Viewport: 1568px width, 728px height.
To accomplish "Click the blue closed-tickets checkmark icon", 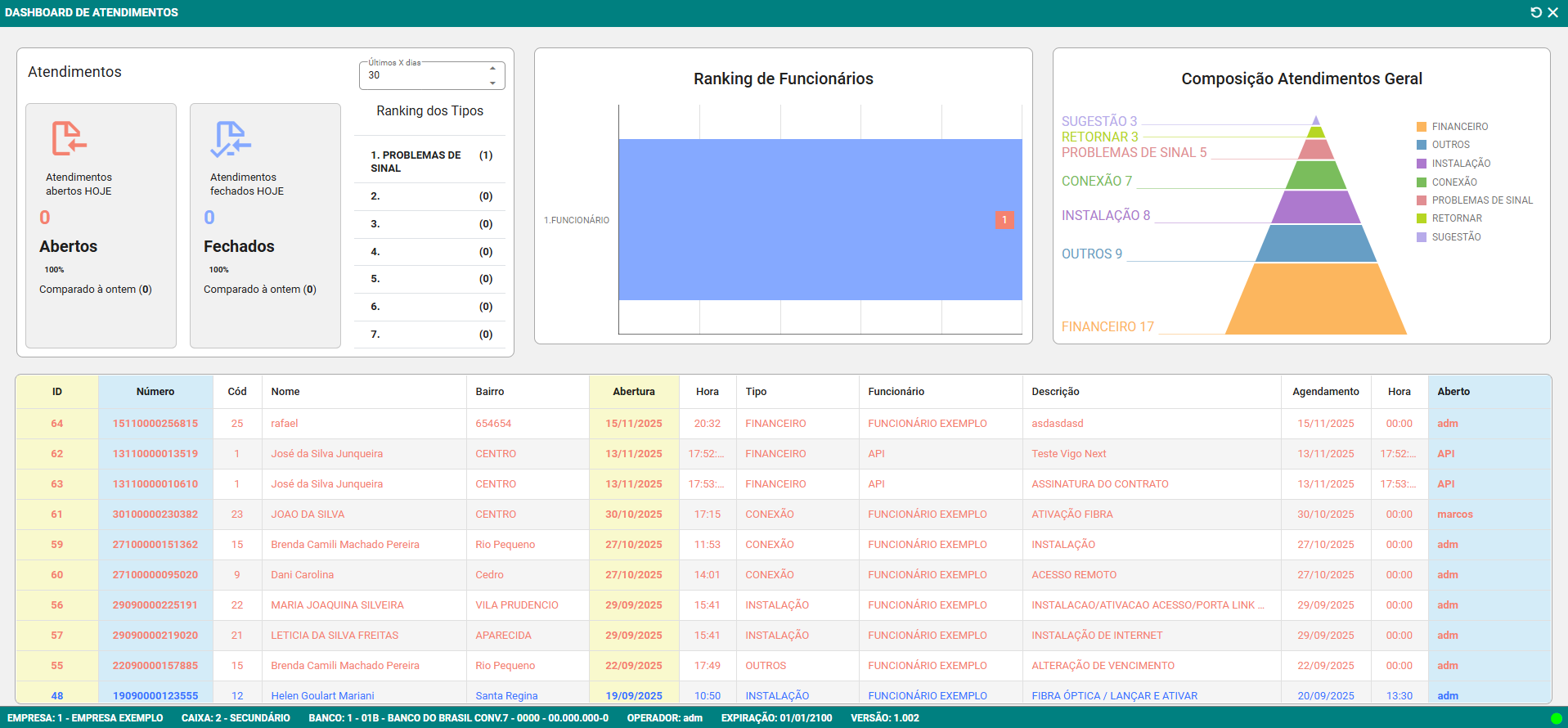I will pos(231,139).
